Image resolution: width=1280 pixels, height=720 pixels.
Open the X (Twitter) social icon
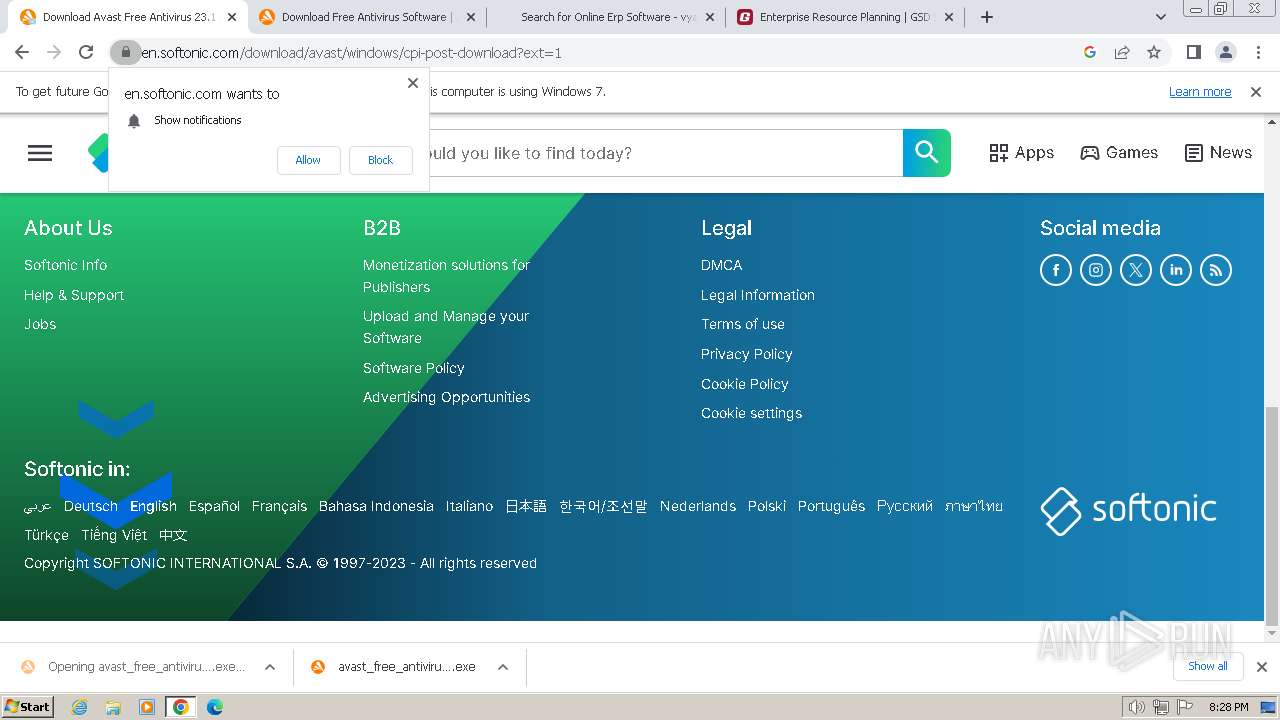[x=1136, y=270]
